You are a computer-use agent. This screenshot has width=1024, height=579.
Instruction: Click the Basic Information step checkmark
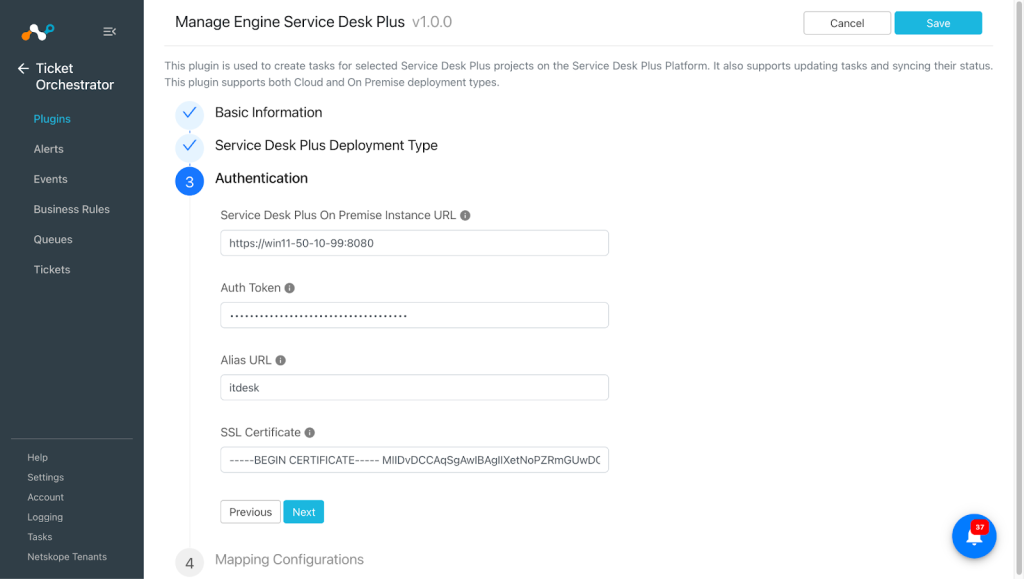pos(189,114)
